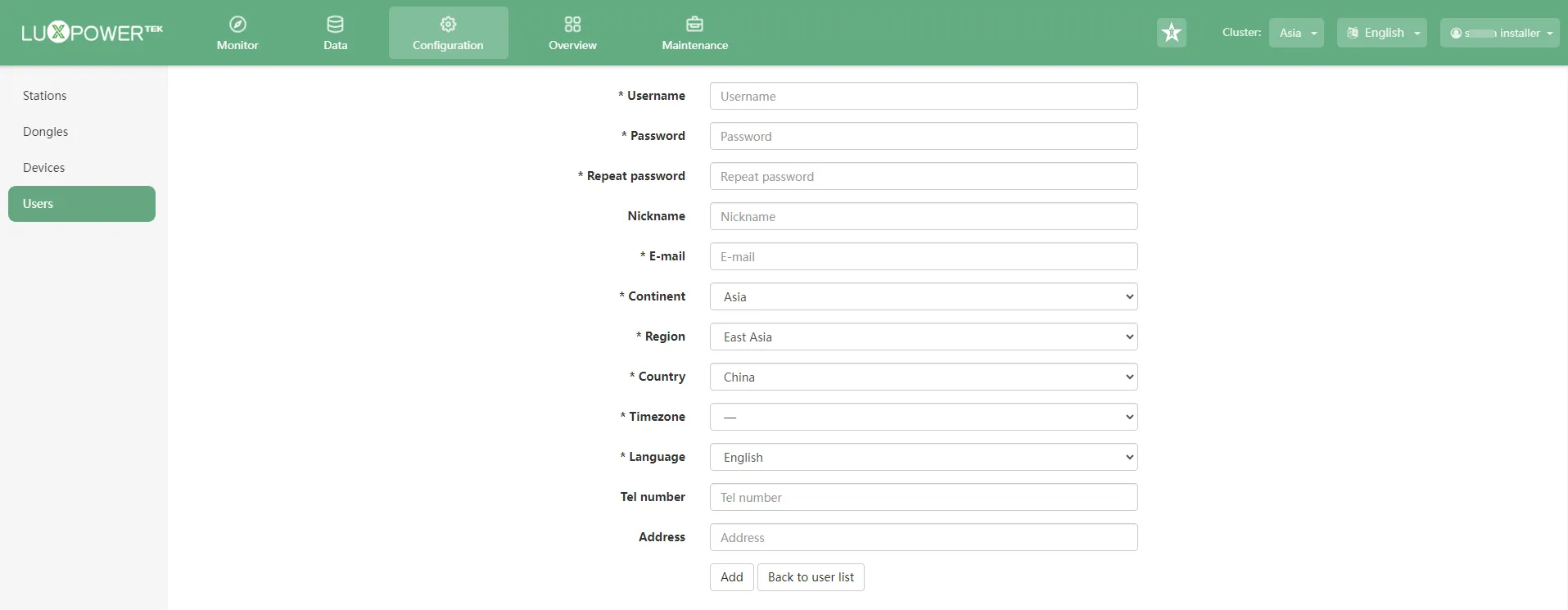The height and width of the screenshot is (610, 1568).
Task: Open the Monitor compass icon
Action: tap(237, 25)
